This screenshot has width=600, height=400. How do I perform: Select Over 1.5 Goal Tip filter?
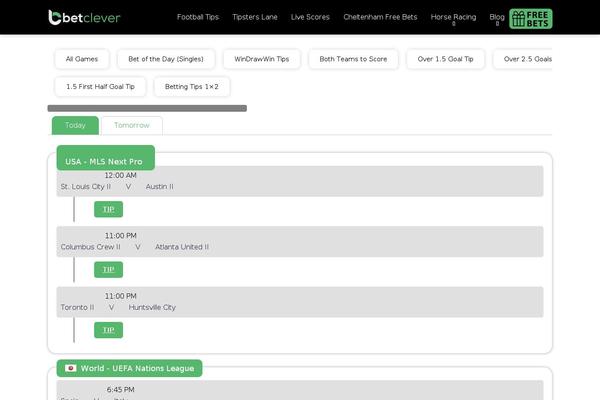445,59
